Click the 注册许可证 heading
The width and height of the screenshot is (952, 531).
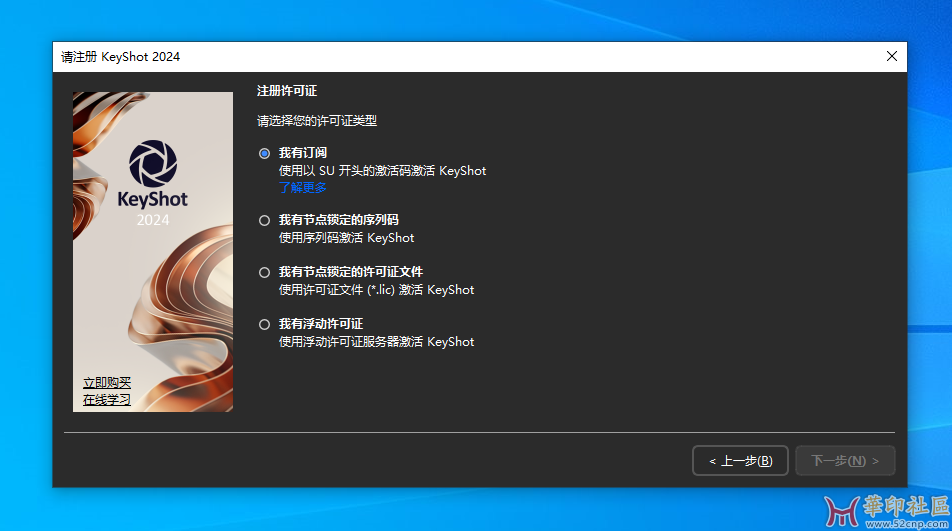point(287,91)
